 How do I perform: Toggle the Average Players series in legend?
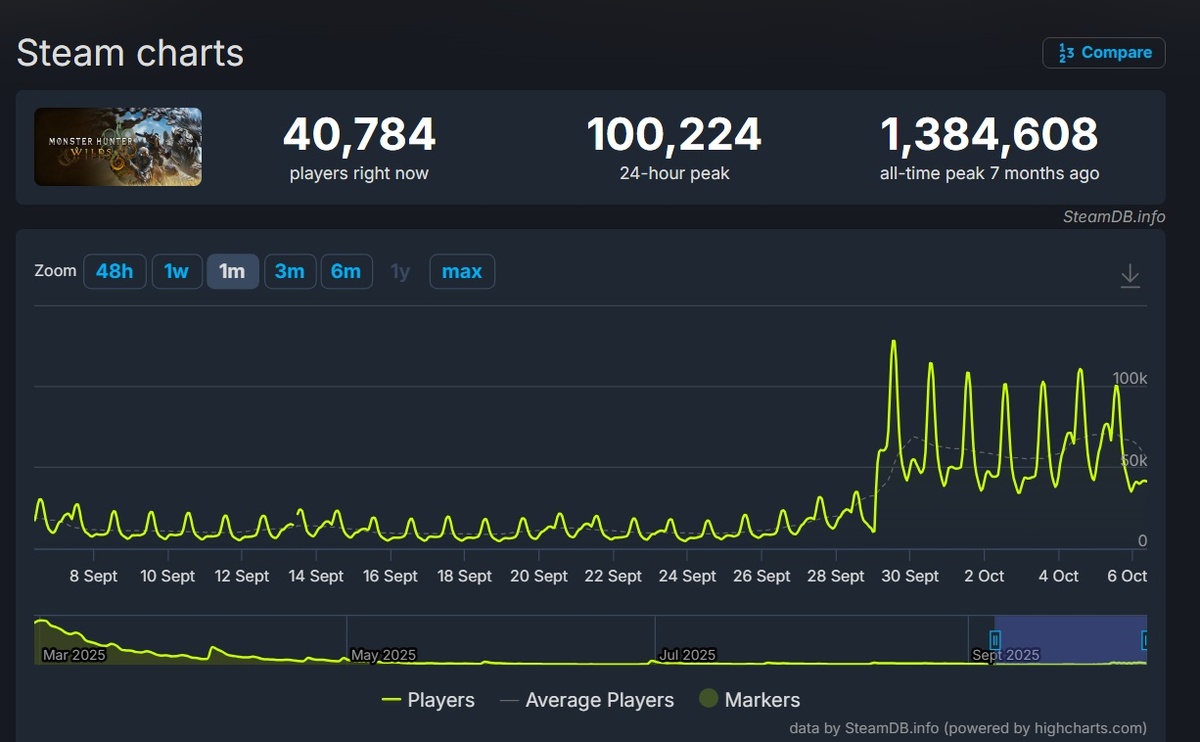click(x=587, y=700)
